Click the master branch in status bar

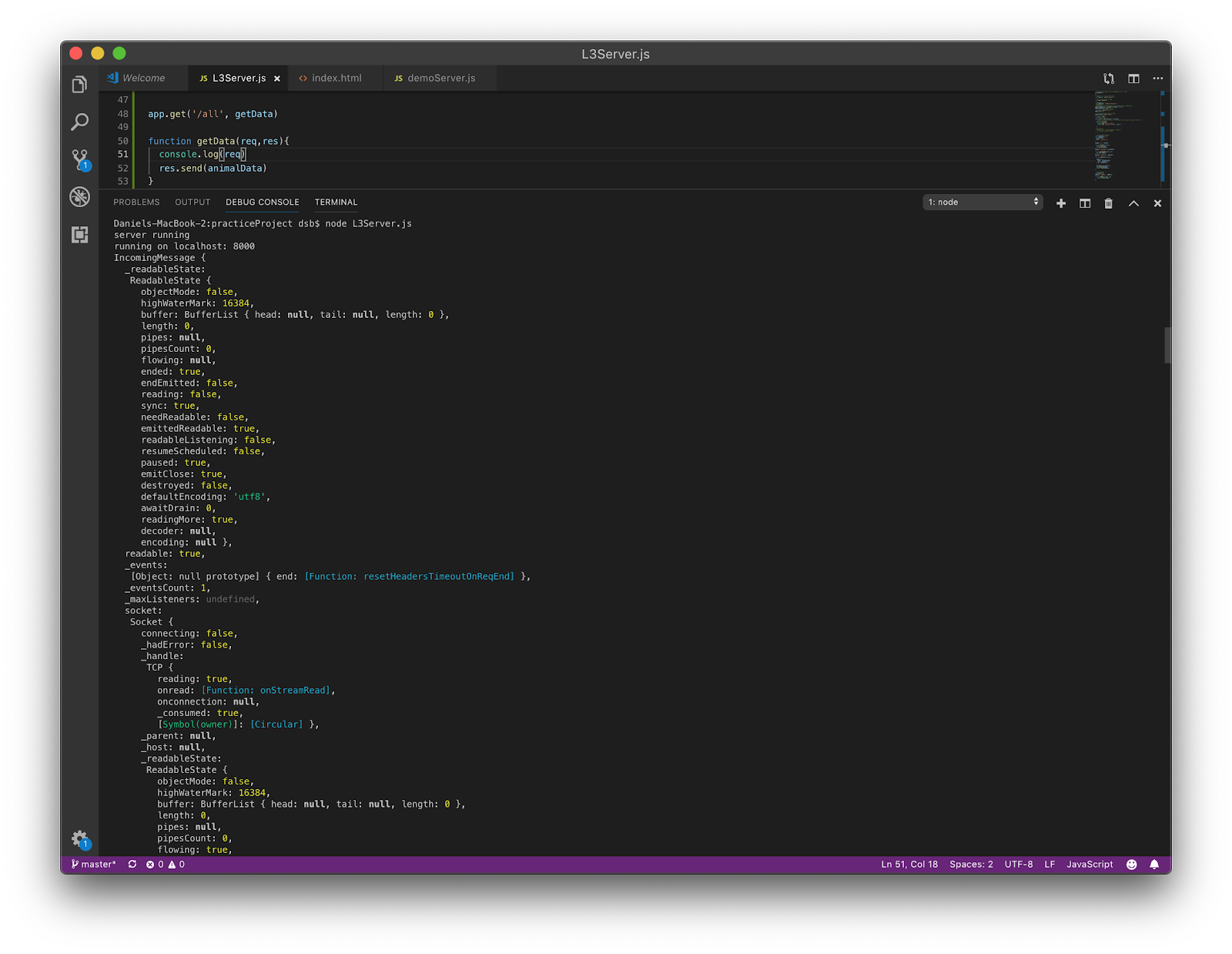point(94,865)
